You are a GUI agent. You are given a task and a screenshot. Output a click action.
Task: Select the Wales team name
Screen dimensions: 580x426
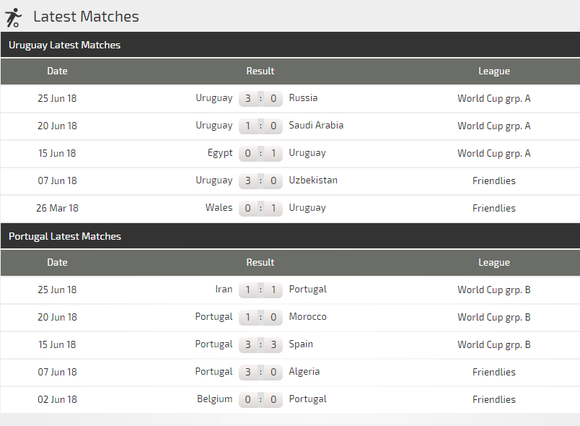(x=219, y=207)
